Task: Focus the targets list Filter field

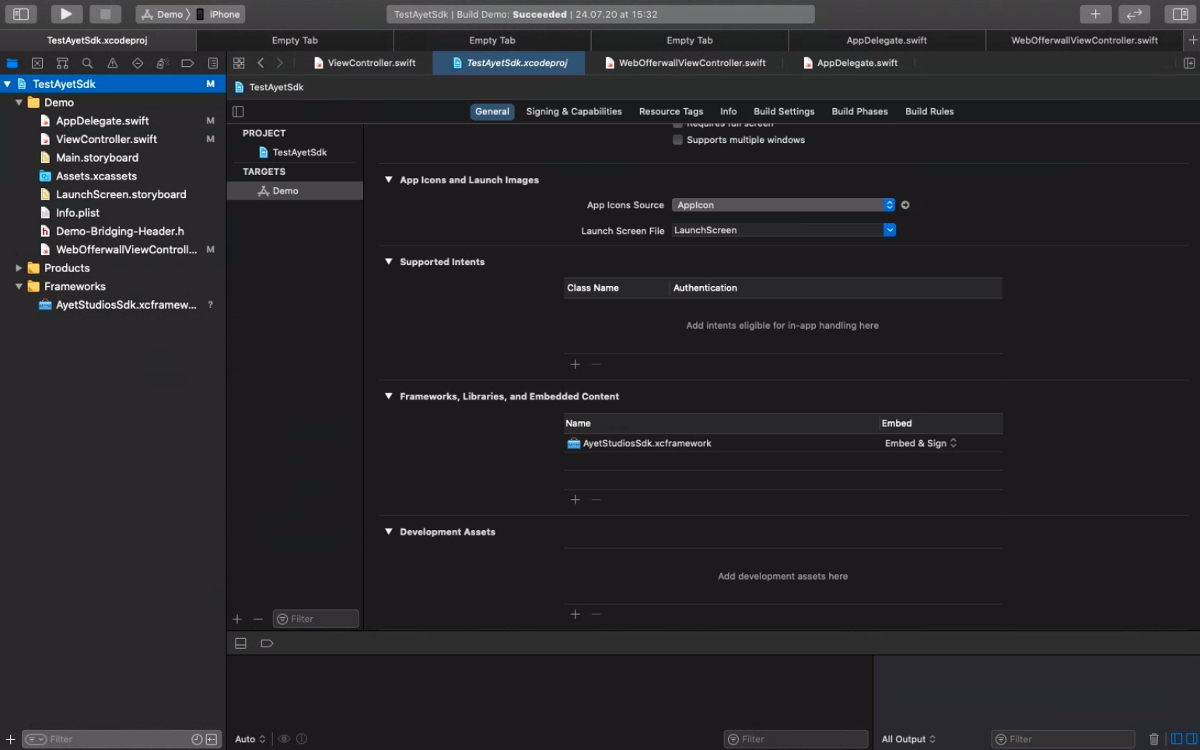Action: click(316, 619)
